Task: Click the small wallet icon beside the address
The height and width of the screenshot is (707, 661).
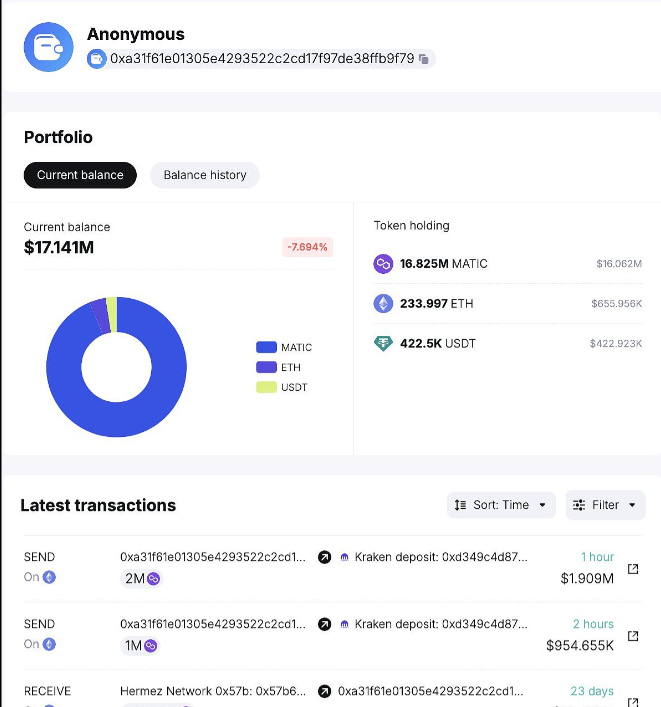Action: pyautogui.click(x=96, y=59)
